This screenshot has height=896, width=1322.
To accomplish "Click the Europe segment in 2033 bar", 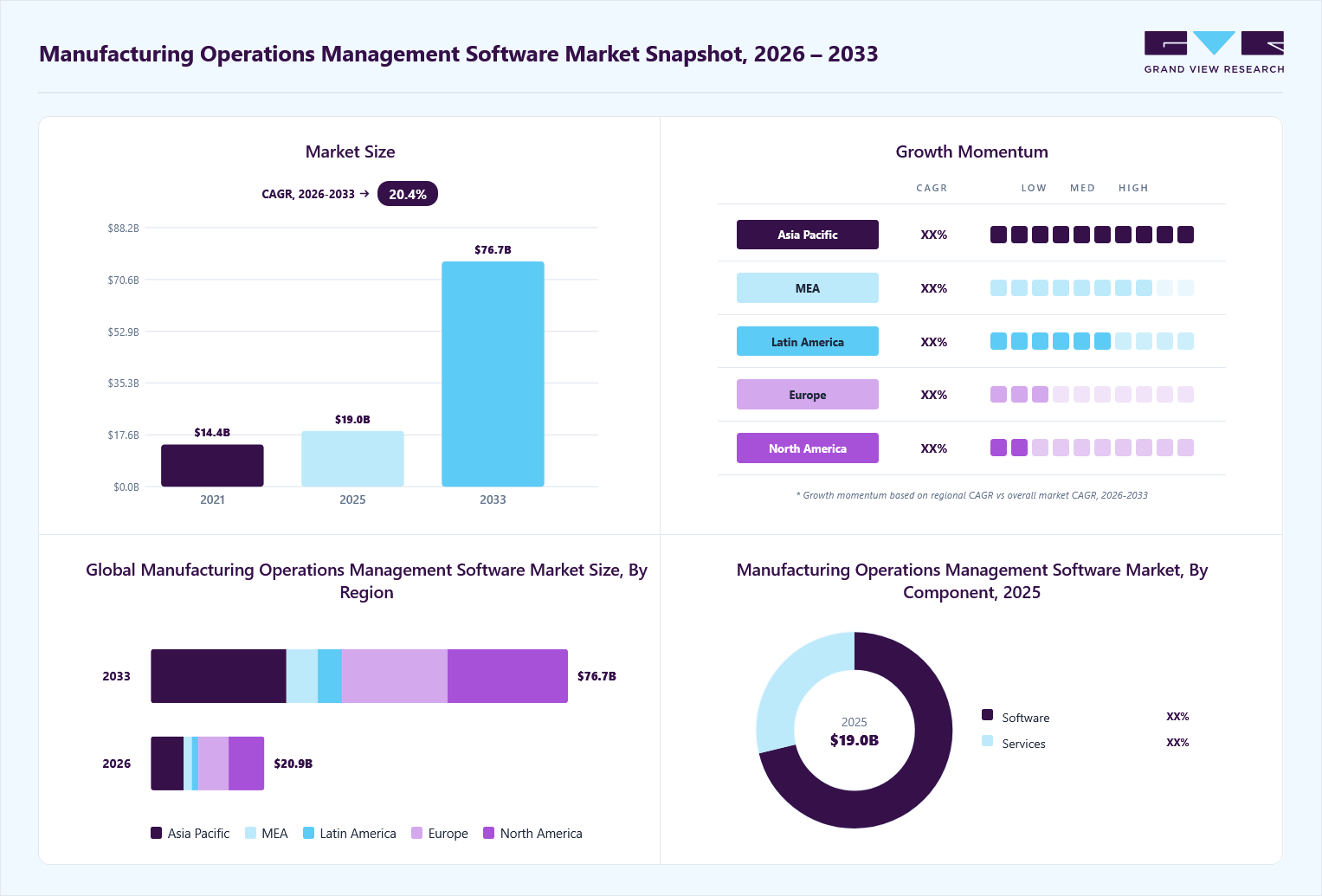I will (x=395, y=676).
